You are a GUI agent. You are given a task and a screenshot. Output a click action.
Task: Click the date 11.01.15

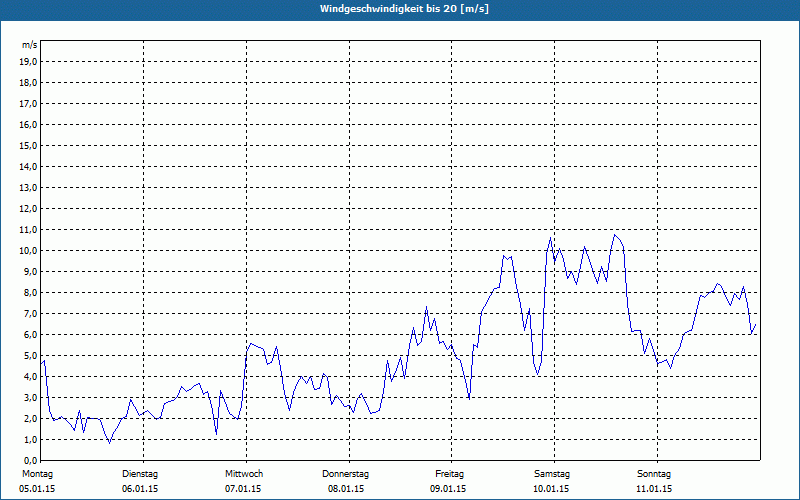pos(654,489)
